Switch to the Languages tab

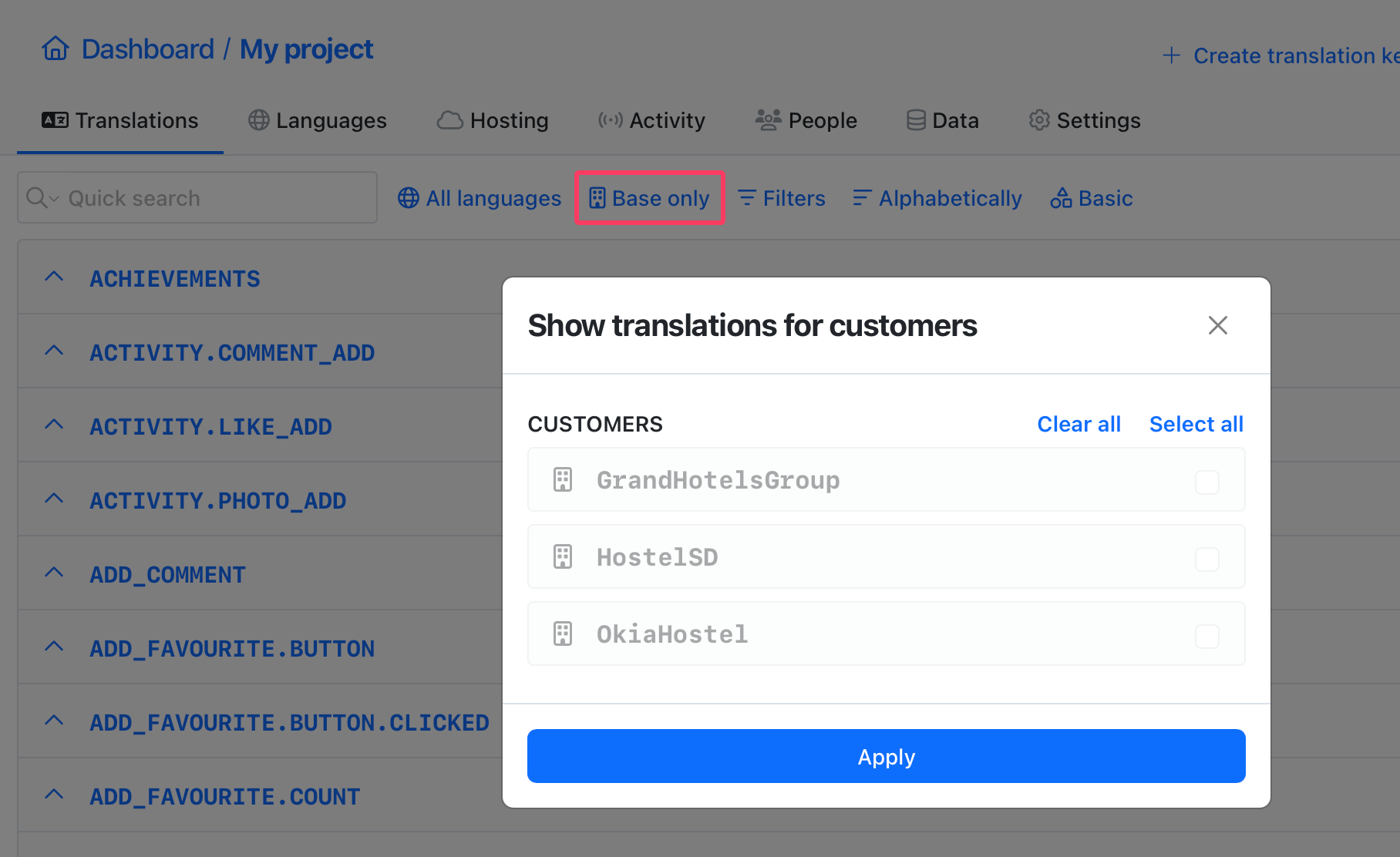pos(317,120)
